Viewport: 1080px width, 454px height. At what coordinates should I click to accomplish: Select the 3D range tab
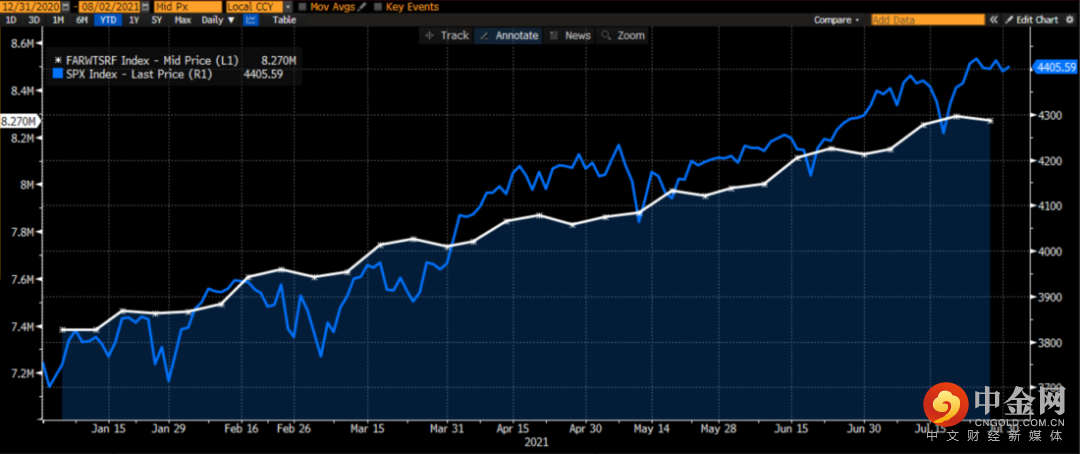(x=34, y=20)
